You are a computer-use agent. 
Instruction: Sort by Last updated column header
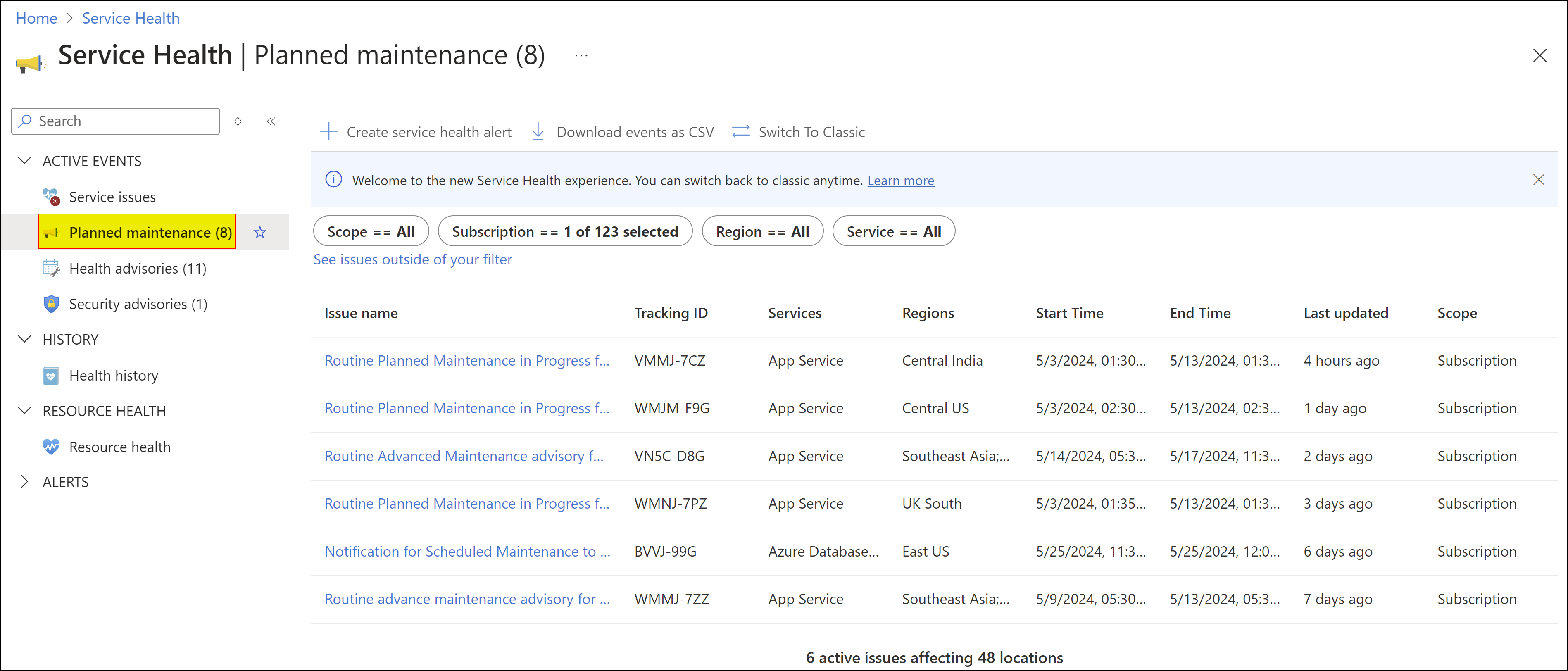pyautogui.click(x=1346, y=313)
